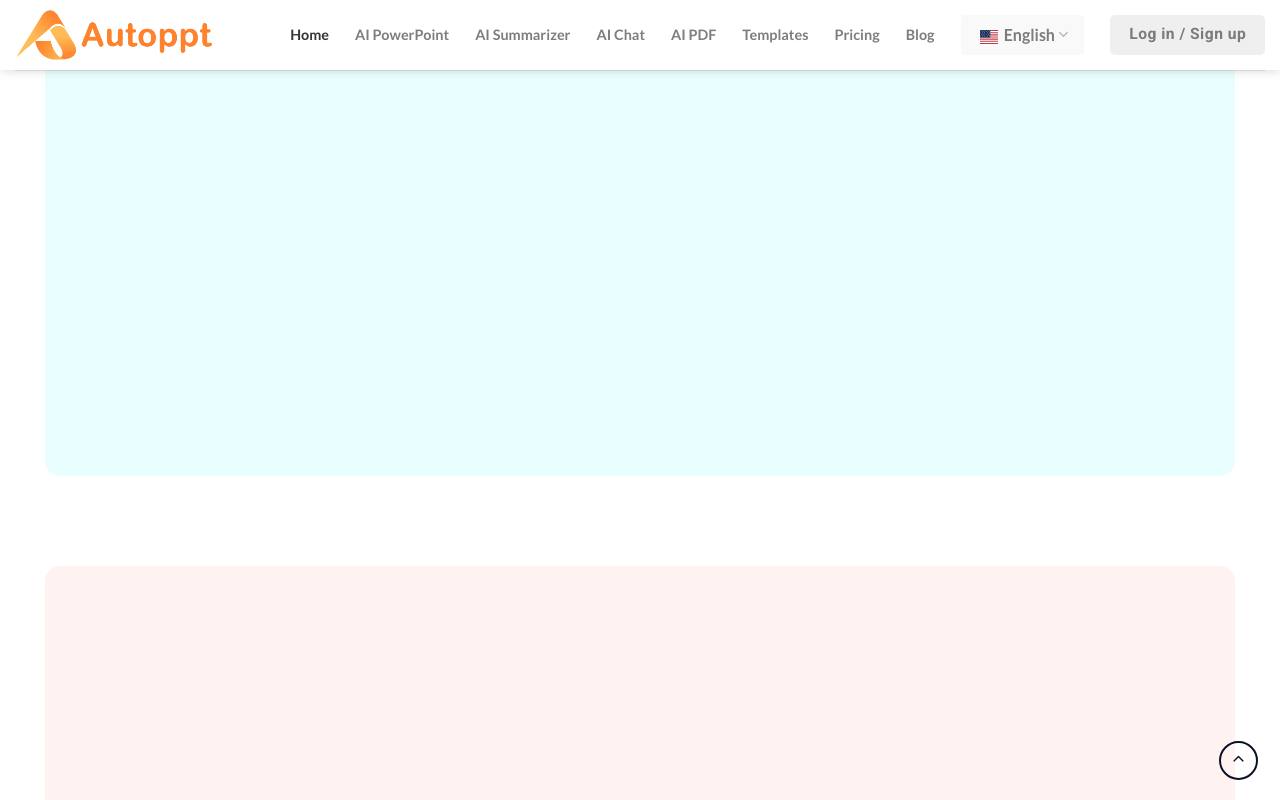View the Pricing page

857,35
